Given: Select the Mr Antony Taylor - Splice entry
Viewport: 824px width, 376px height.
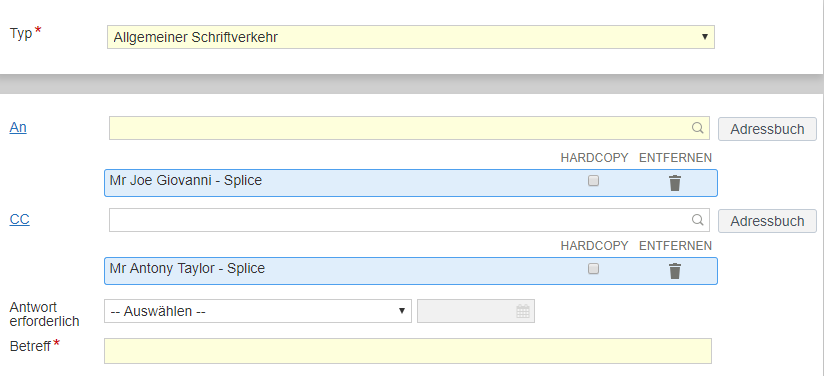Looking at the screenshot, I should pyautogui.click(x=410, y=271).
